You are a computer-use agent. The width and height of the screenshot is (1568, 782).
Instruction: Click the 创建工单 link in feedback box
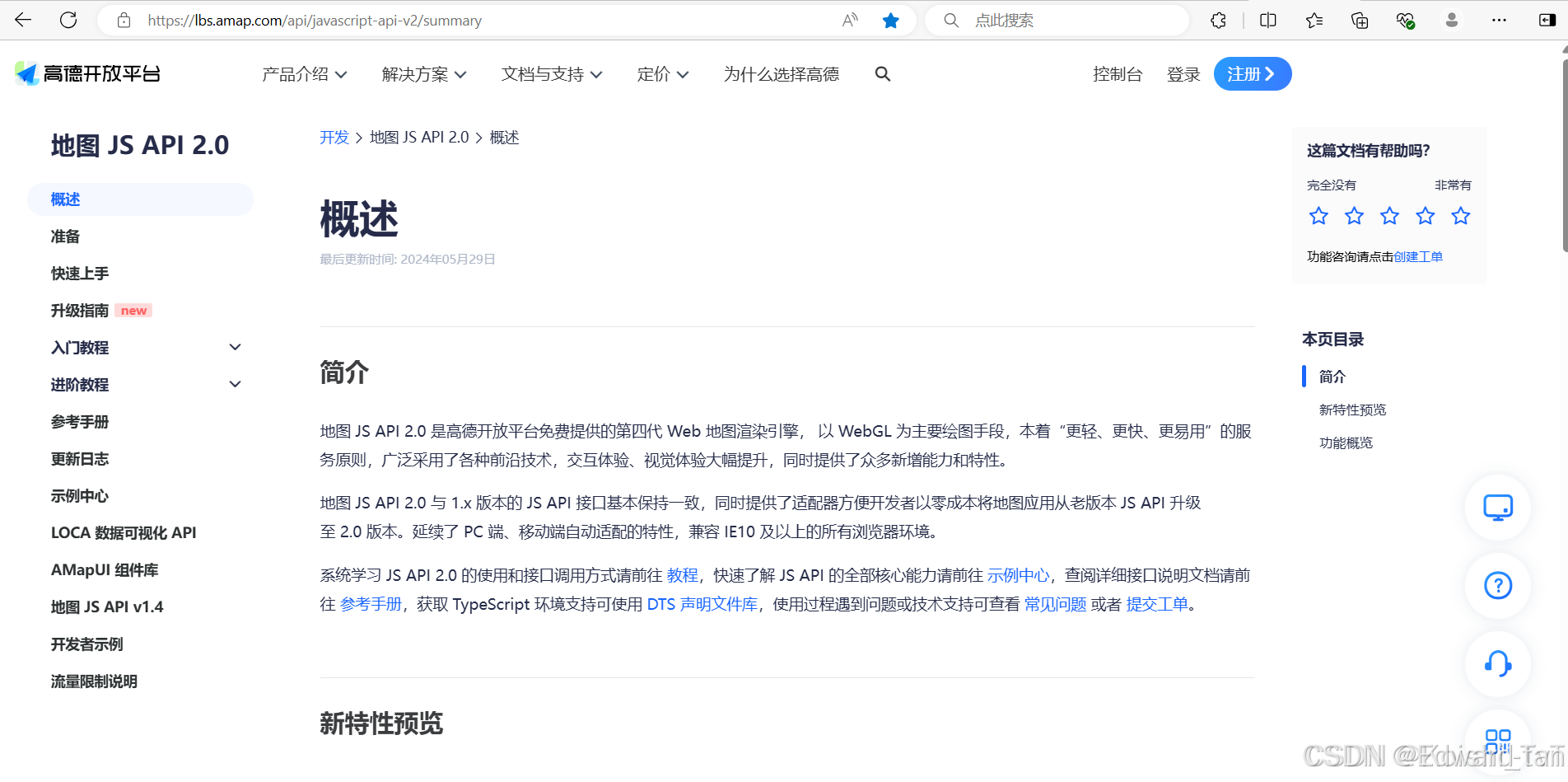tap(1418, 257)
